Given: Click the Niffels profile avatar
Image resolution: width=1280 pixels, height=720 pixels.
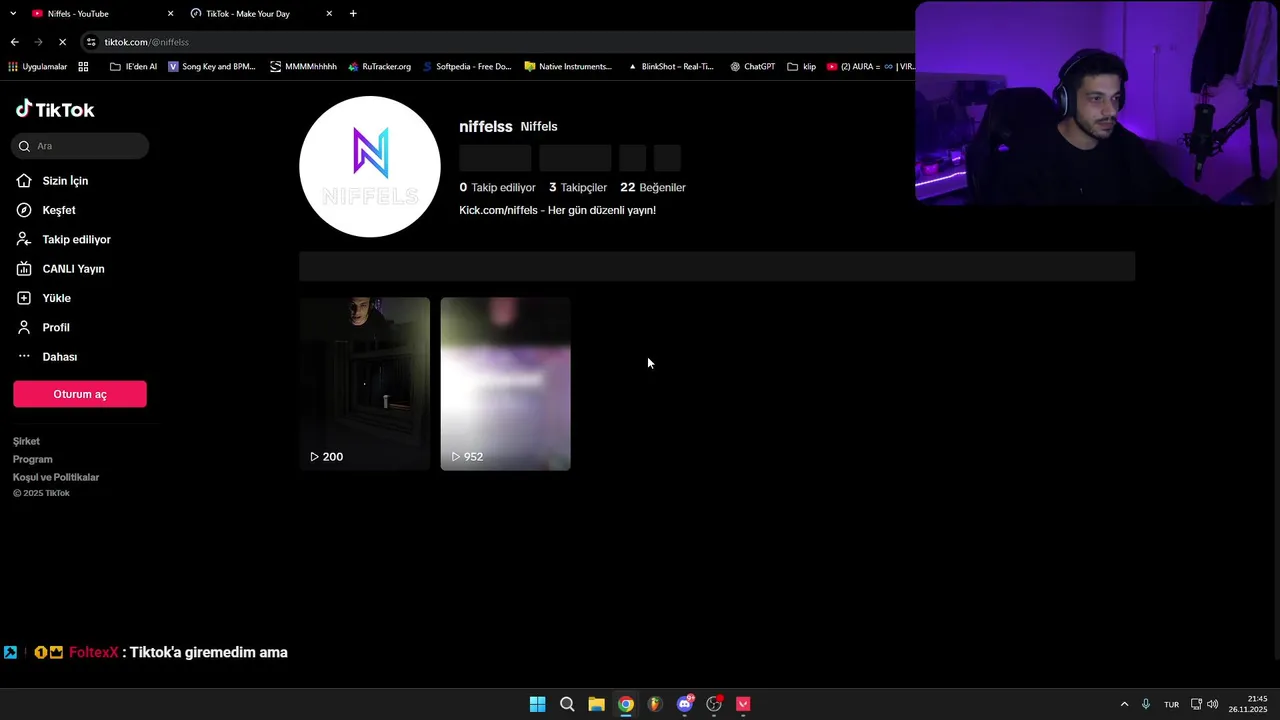Looking at the screenshot, I should [x=370, y=167].
